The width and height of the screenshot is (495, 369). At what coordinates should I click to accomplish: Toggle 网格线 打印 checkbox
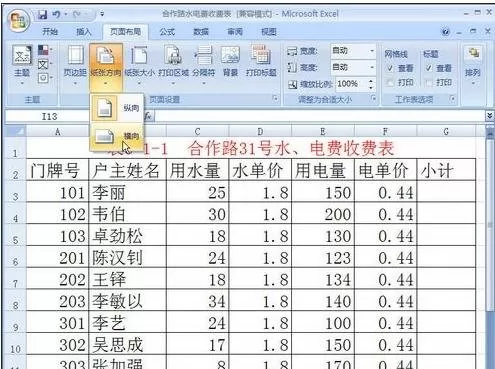390,82
